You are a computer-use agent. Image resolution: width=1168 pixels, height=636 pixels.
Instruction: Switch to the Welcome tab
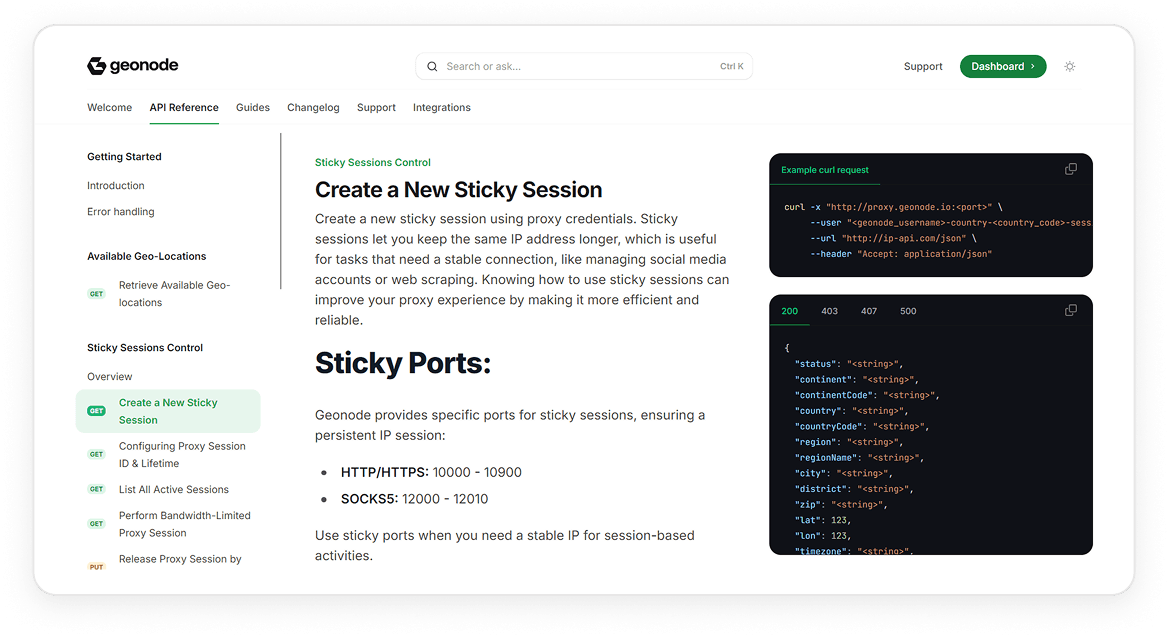tap(110, 107)
